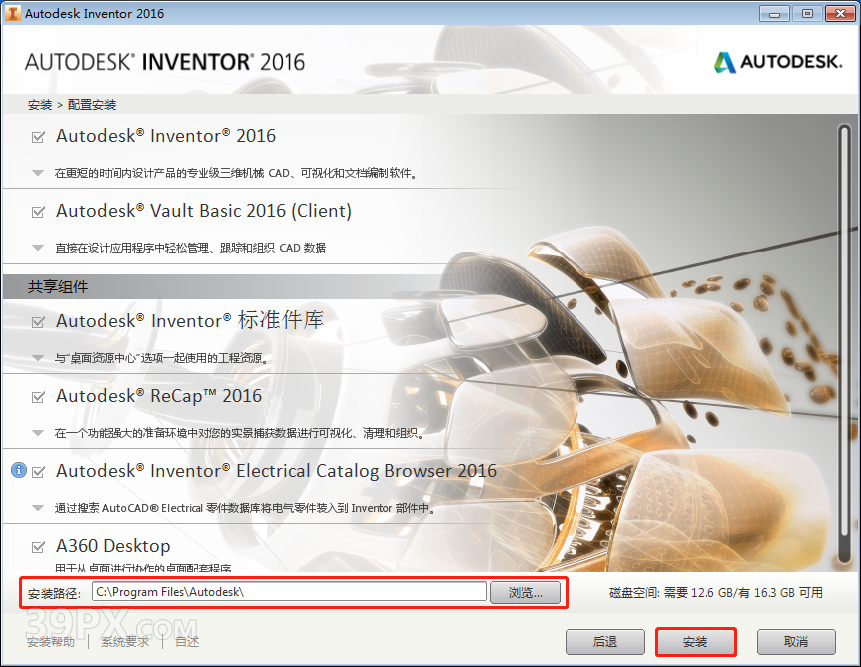Click the 后退 (Back) button
Viewport: 861px width, 667px height.
[605, 642]
